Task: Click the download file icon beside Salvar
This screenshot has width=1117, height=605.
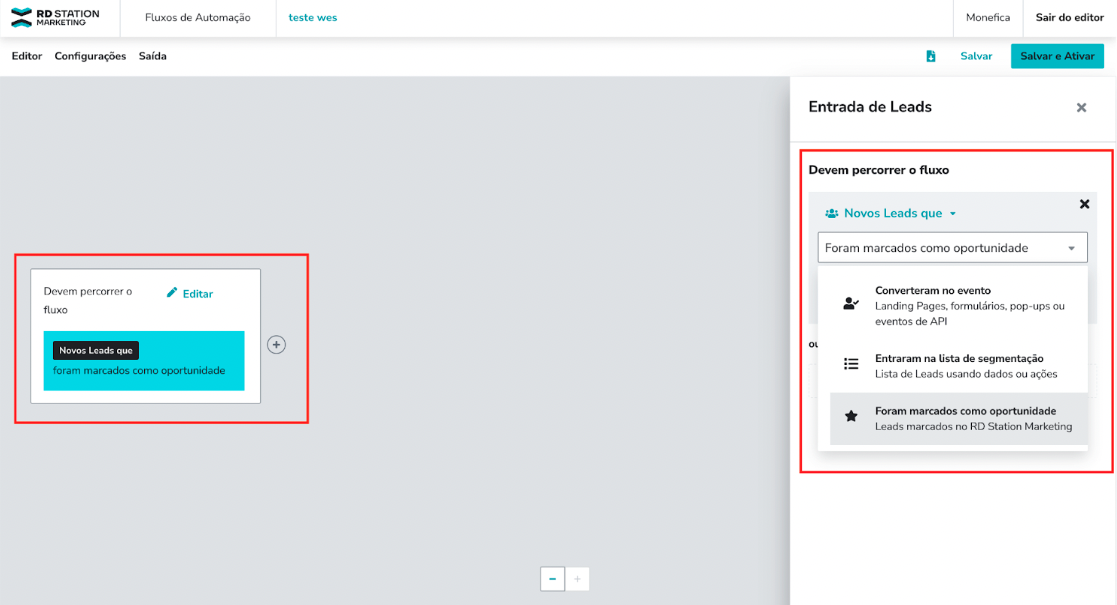Action: pos(931,56)
